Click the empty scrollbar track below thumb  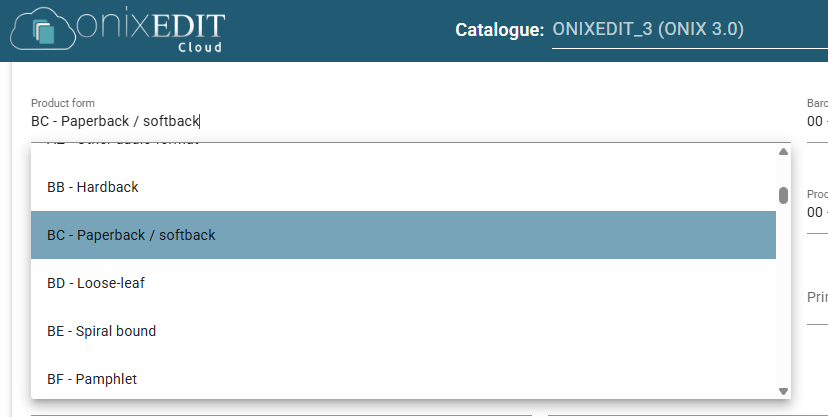pos(783,295)
